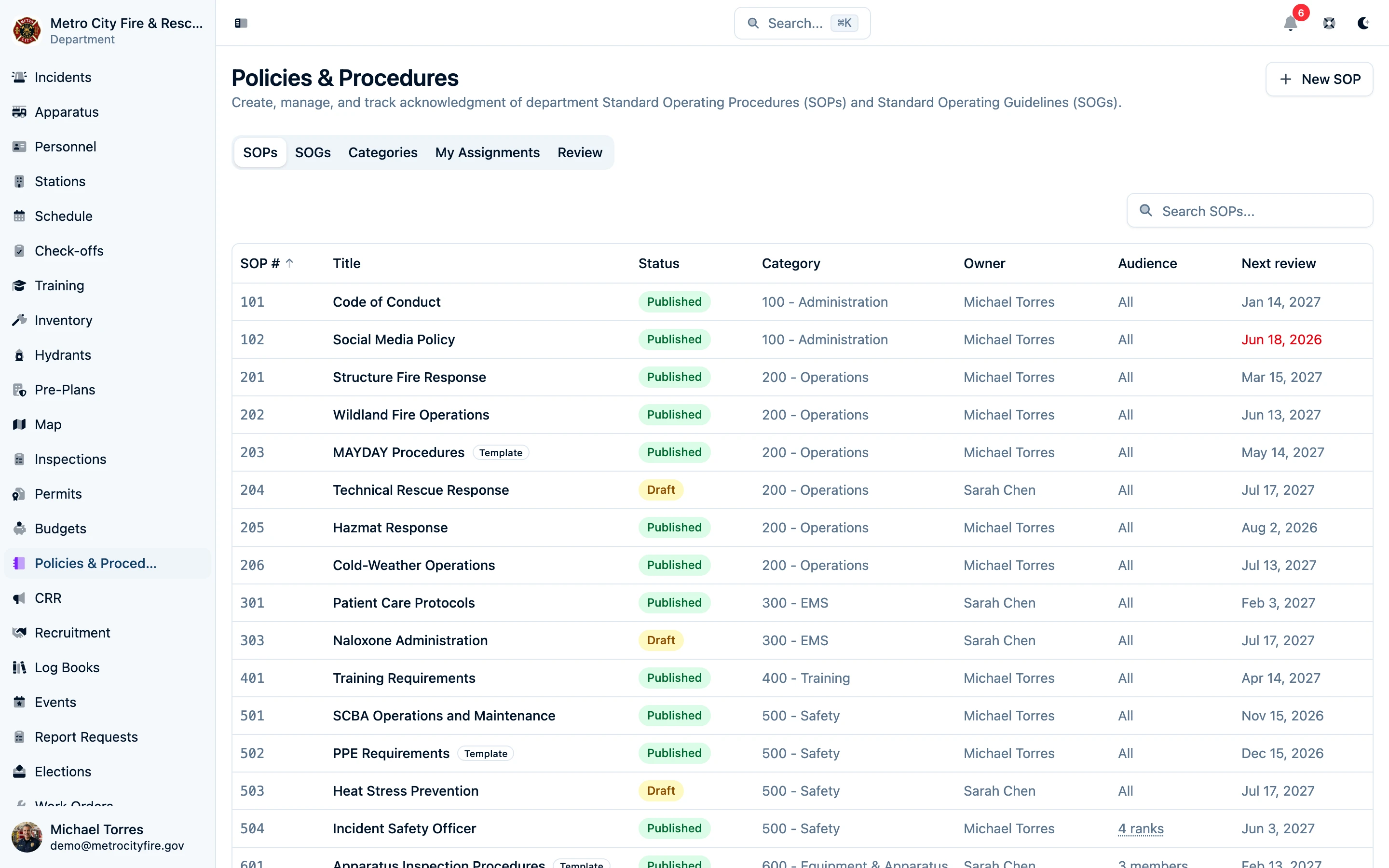Open Patient Care Protocols row title
Image resolution: width=1389 pixels, height=868 pixels.
click(404, 603)
